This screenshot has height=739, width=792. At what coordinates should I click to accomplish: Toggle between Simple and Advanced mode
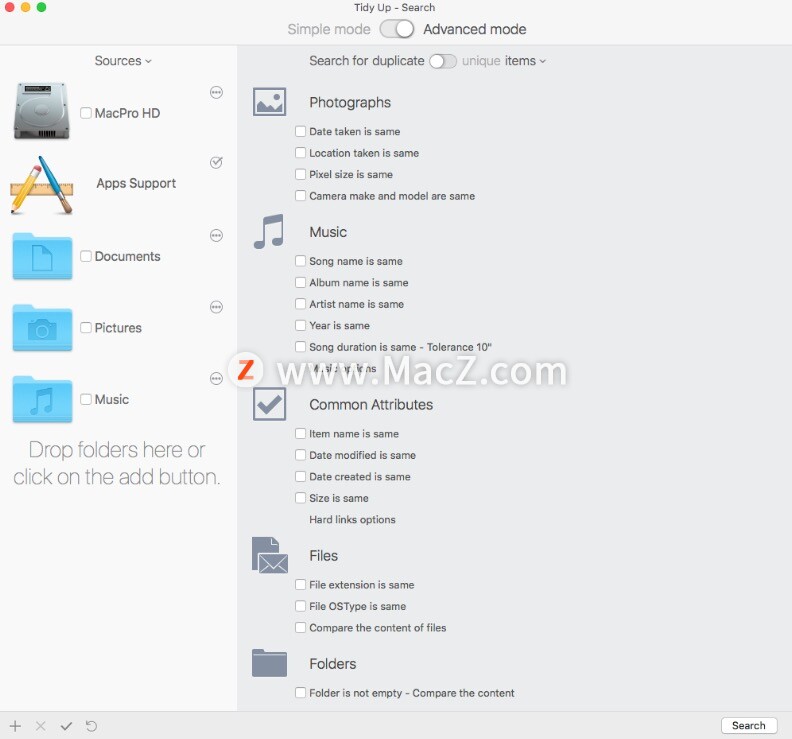coord(397,29)
